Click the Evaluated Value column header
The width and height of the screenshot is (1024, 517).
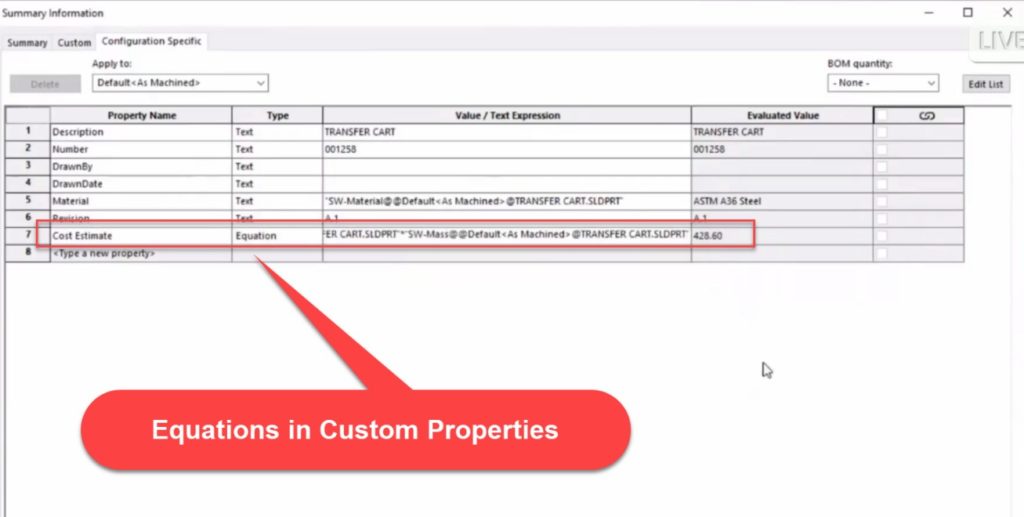[782, 116]
